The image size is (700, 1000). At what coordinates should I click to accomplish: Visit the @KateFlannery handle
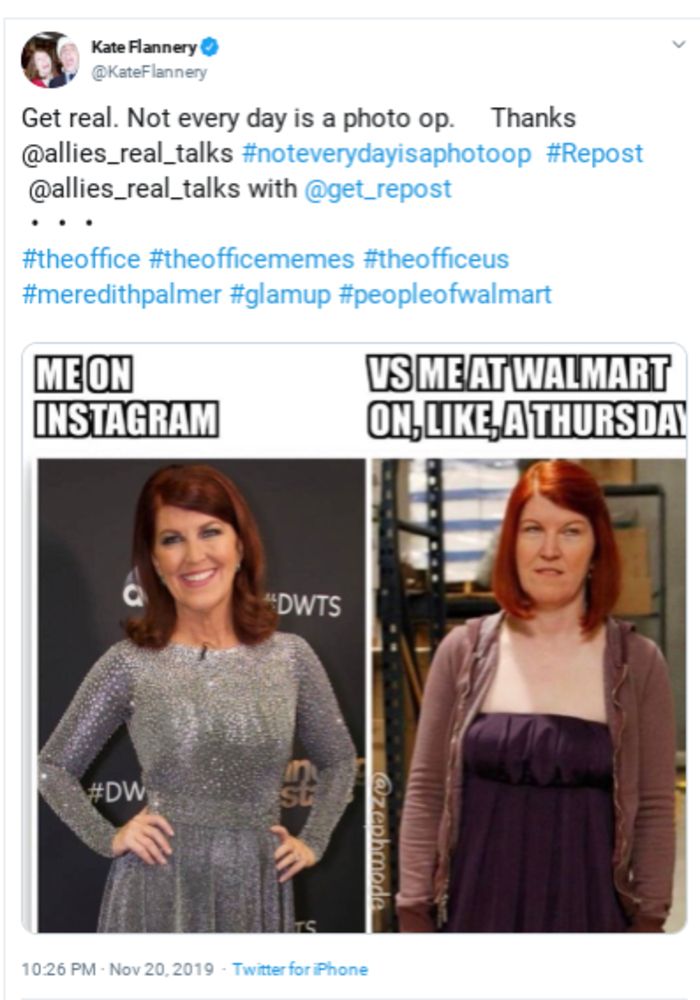(x=149, y=72)
